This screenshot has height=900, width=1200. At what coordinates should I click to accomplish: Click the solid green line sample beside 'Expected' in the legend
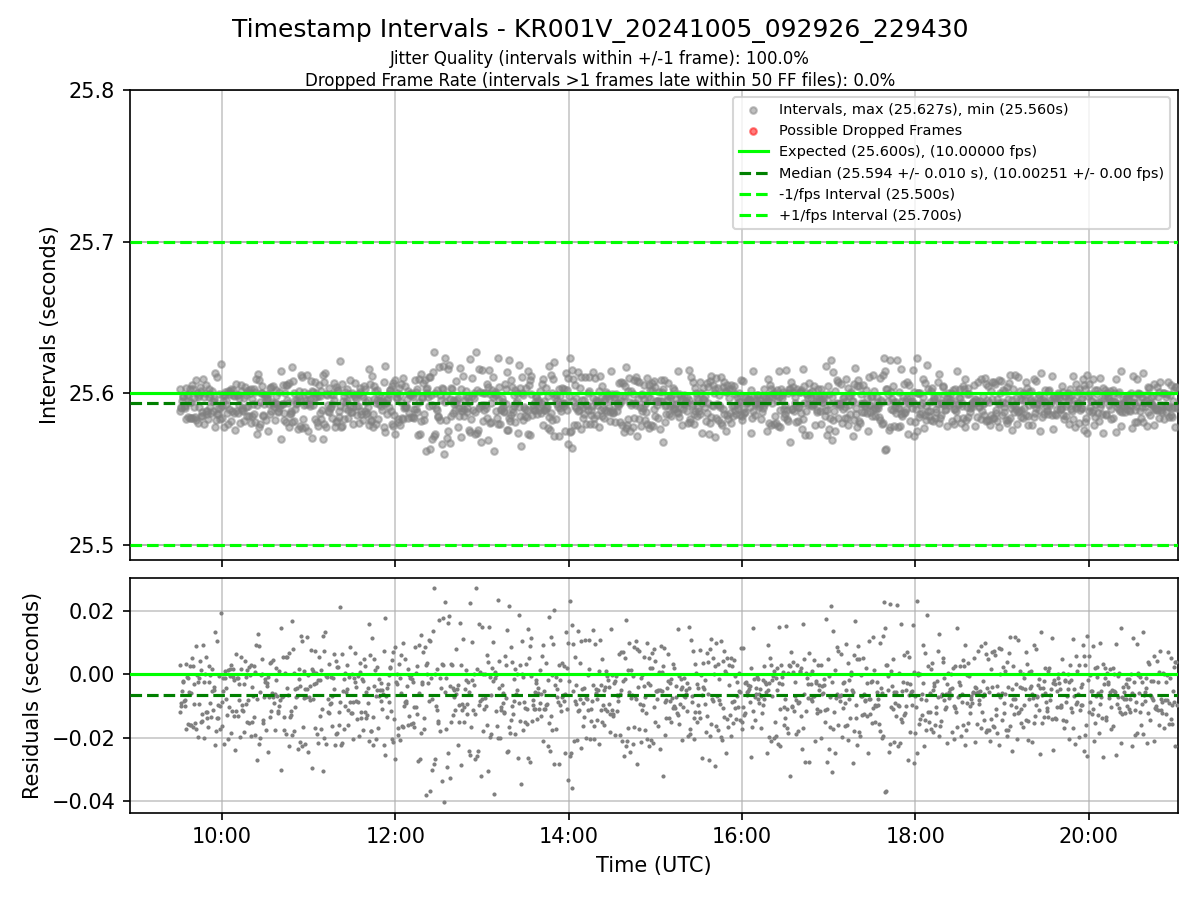tap(754, 152)
